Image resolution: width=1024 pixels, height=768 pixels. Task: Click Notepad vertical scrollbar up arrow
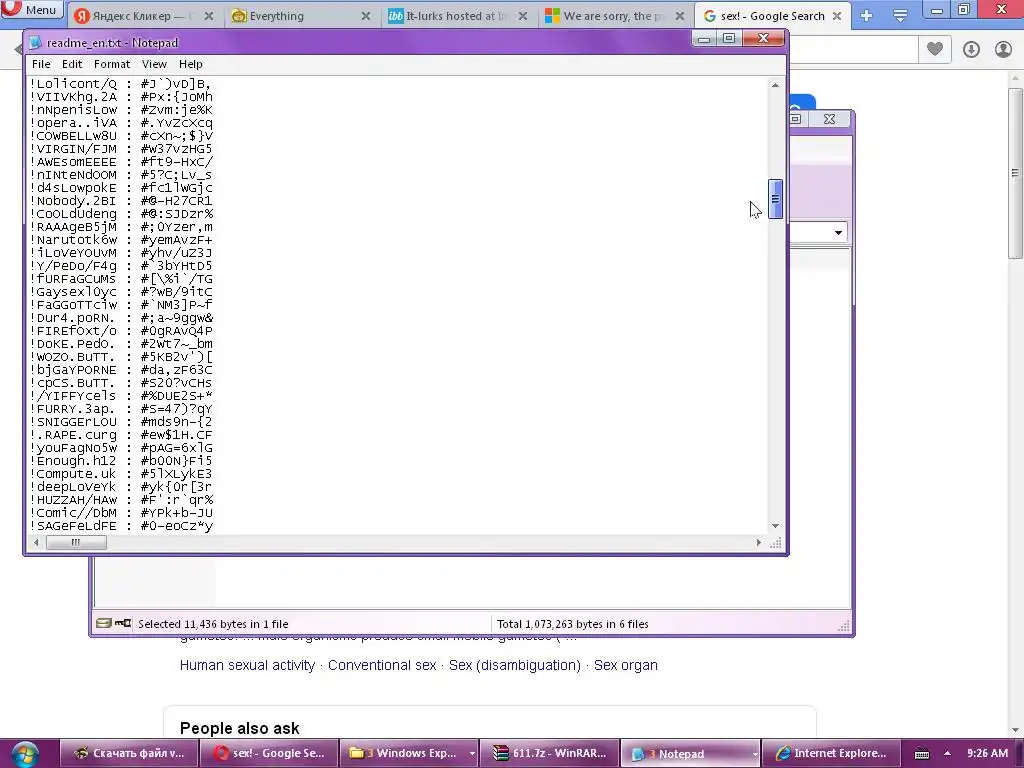775,85
